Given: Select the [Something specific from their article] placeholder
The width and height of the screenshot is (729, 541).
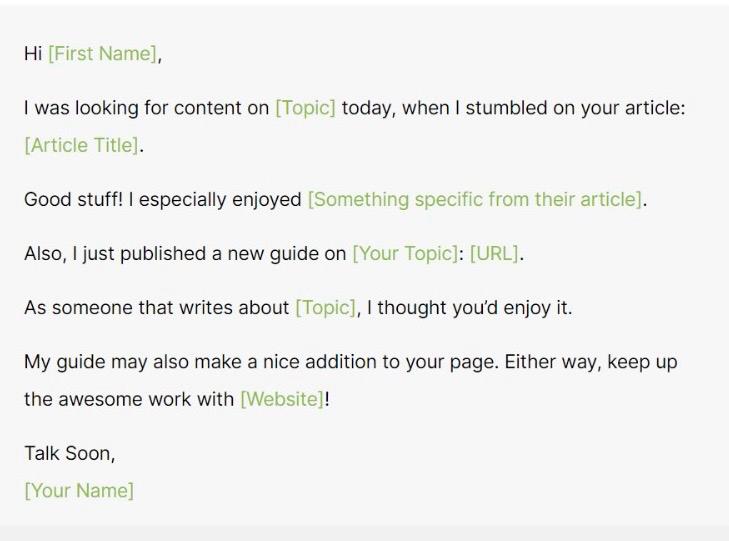Looking at the screenshot, I should [x=475, y=200].
